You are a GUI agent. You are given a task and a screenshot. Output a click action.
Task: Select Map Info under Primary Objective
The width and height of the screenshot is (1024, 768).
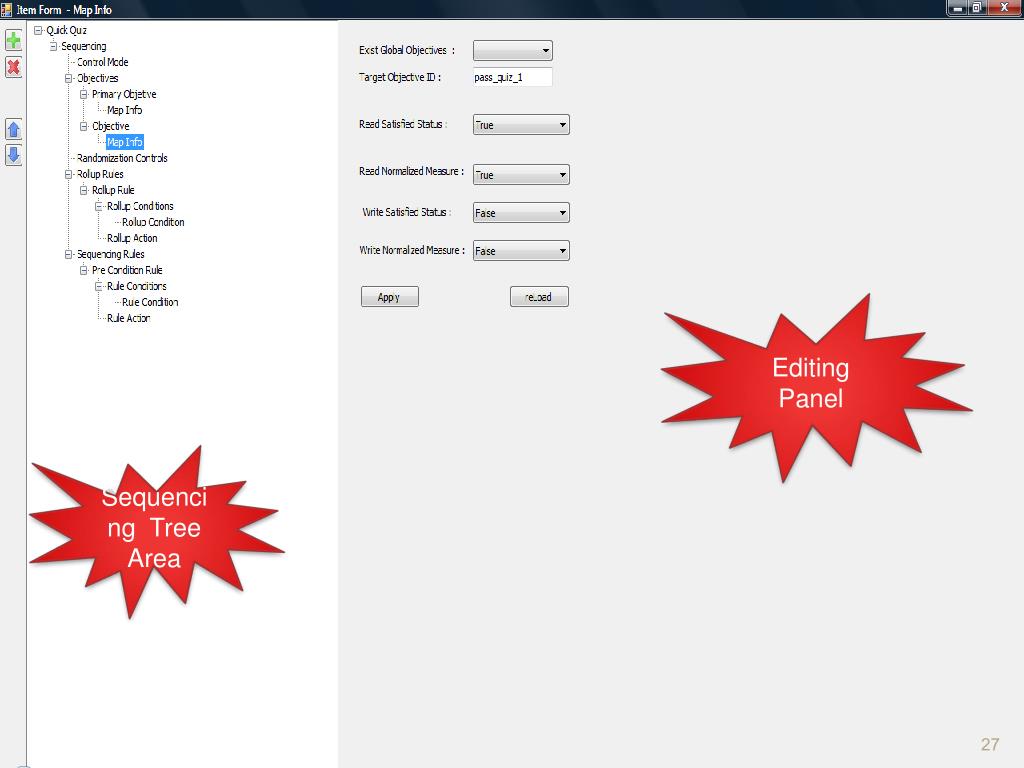[124, 110]
